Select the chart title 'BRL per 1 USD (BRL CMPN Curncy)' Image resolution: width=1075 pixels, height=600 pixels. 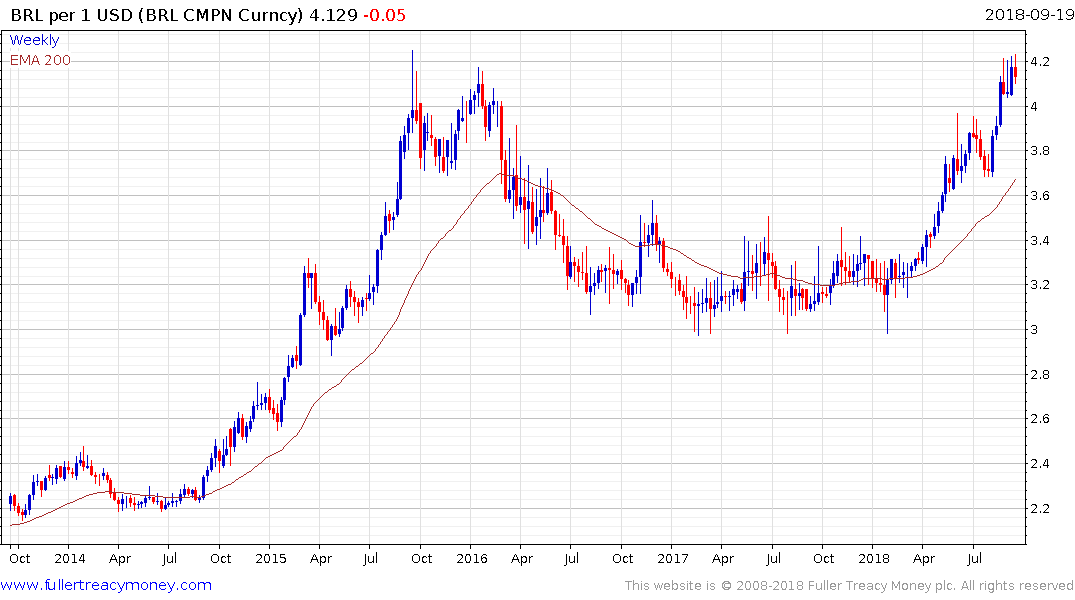click(156, 15)
